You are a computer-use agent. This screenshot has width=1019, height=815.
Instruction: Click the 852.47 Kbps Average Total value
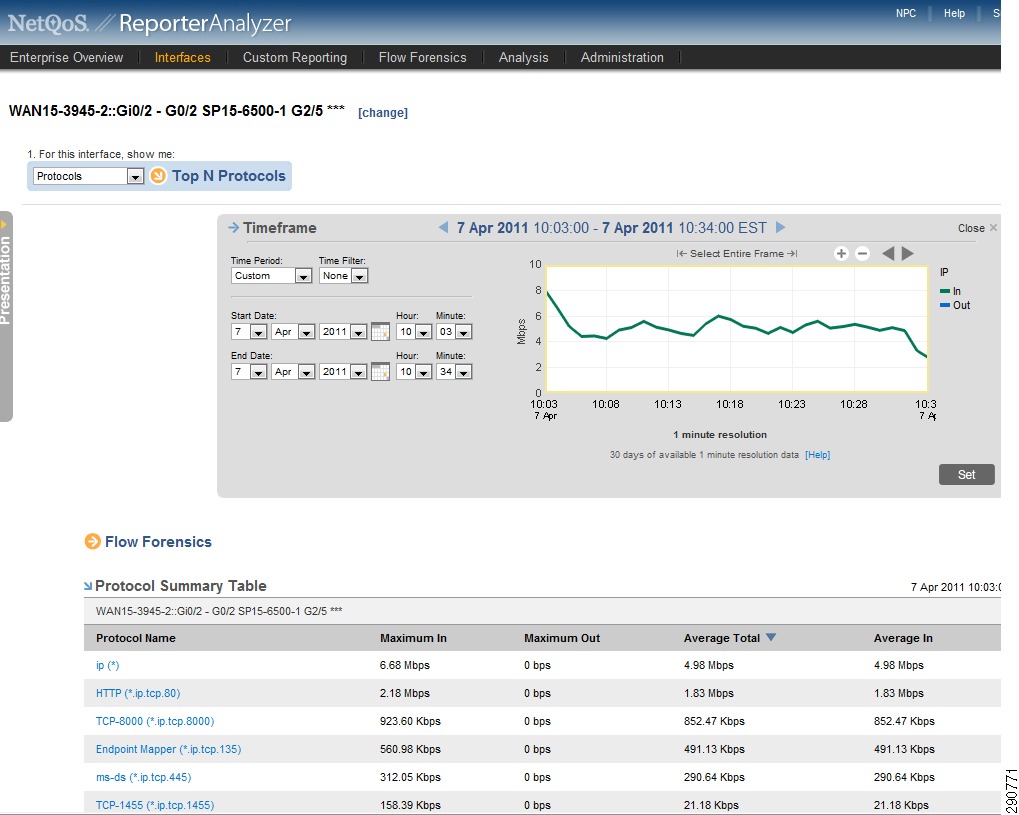[x=714, y=721]
